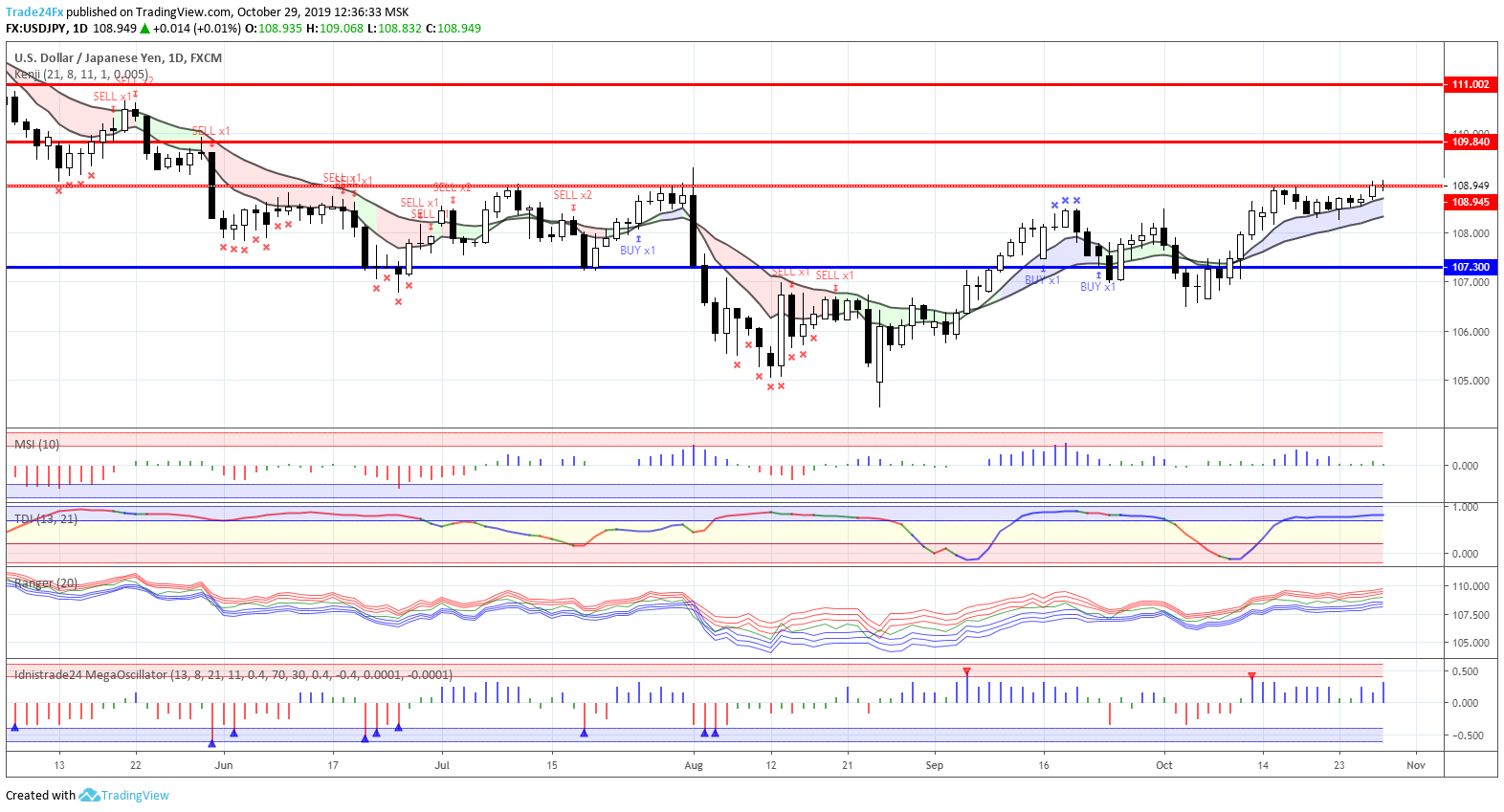Screen dimensions: 1504x812
Task: Click the H:109.068 high value in header
Action: pyautogui.click(x=335, y=28)
